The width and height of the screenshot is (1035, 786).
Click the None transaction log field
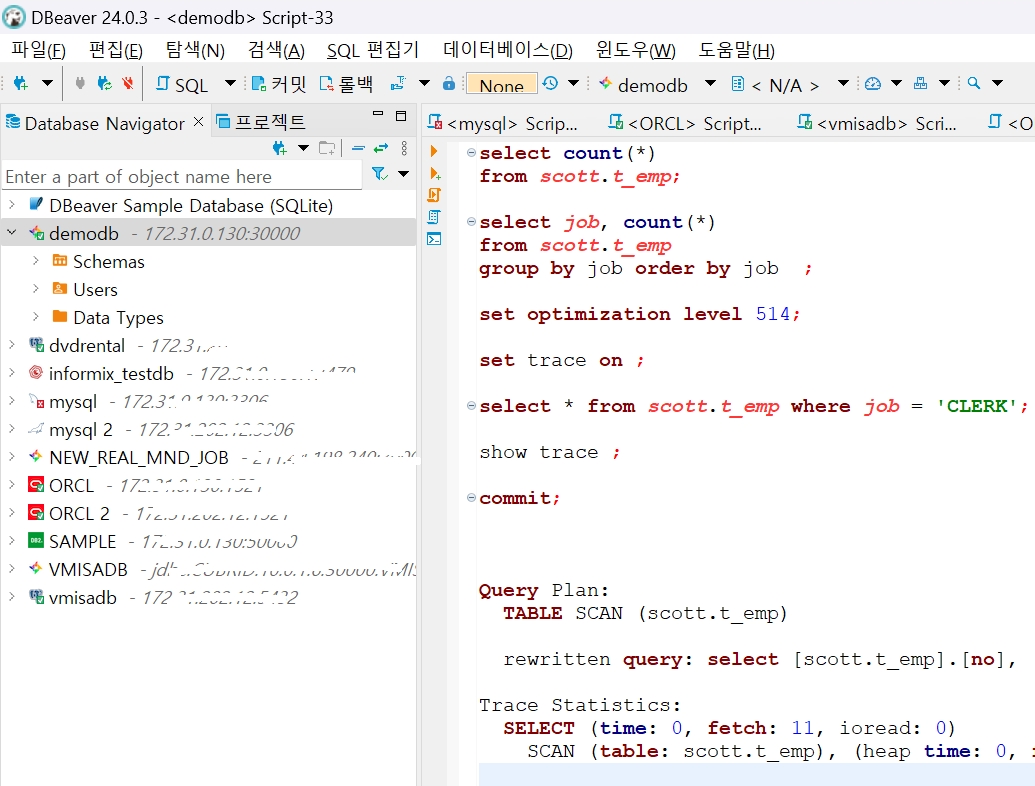(502, 84)
